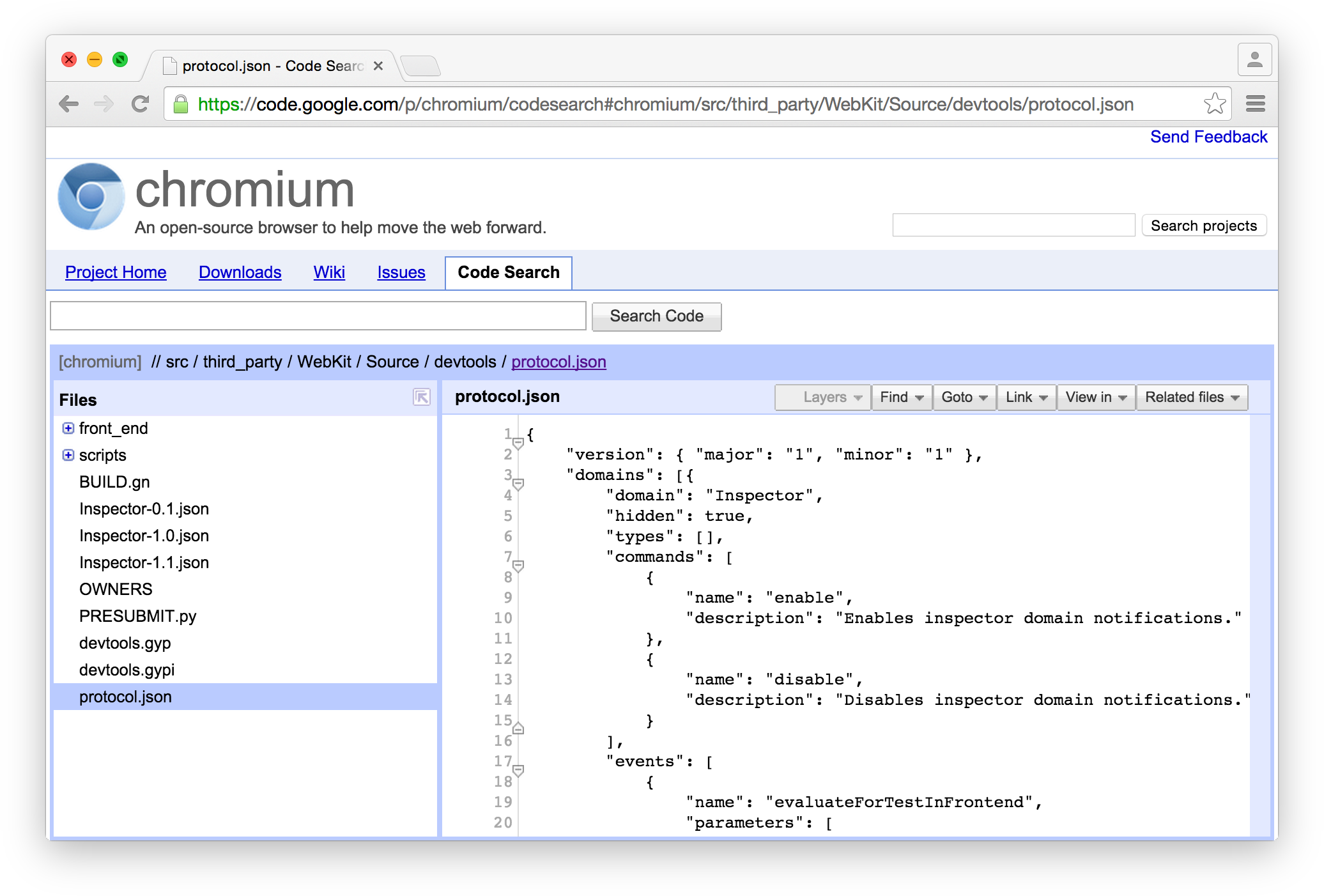Open the View in dropdown

[x=1096, y=397]
